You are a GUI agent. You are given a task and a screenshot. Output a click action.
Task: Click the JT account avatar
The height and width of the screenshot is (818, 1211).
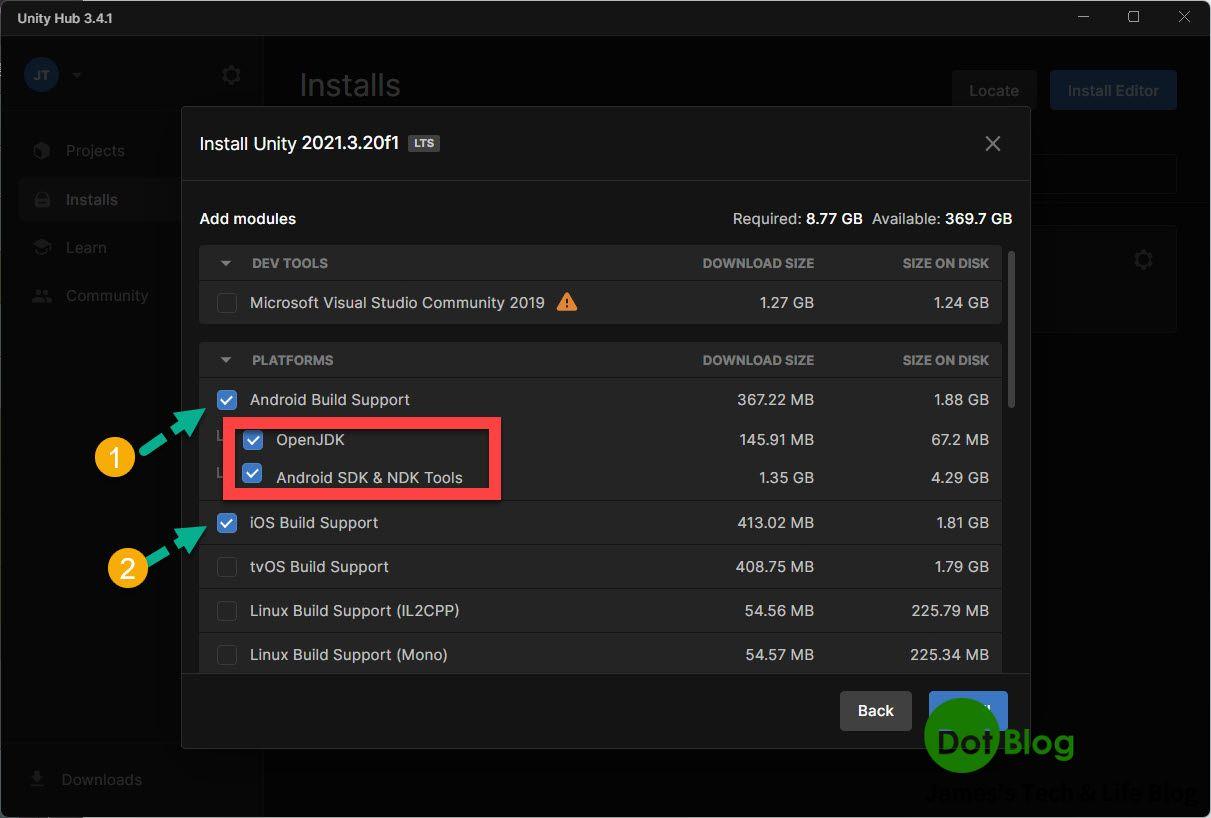[42, 75]
